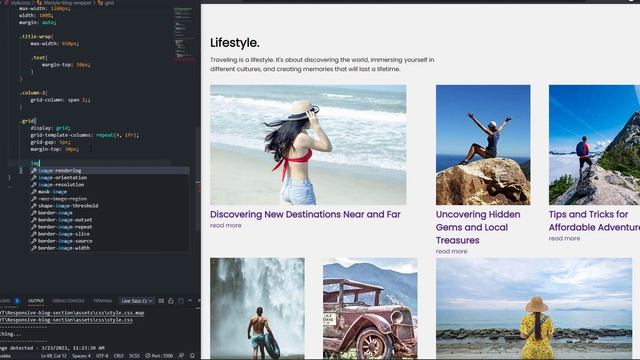Click read more under Discovering New Destinations
This screenshot has width=640, height=360.
coord(226,225)
